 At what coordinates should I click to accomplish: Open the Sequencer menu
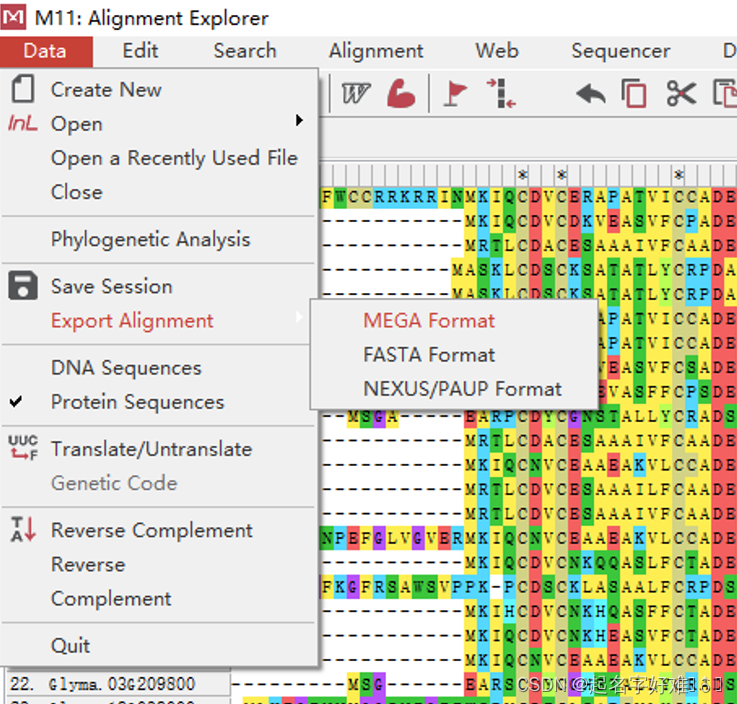pos(620,51)
